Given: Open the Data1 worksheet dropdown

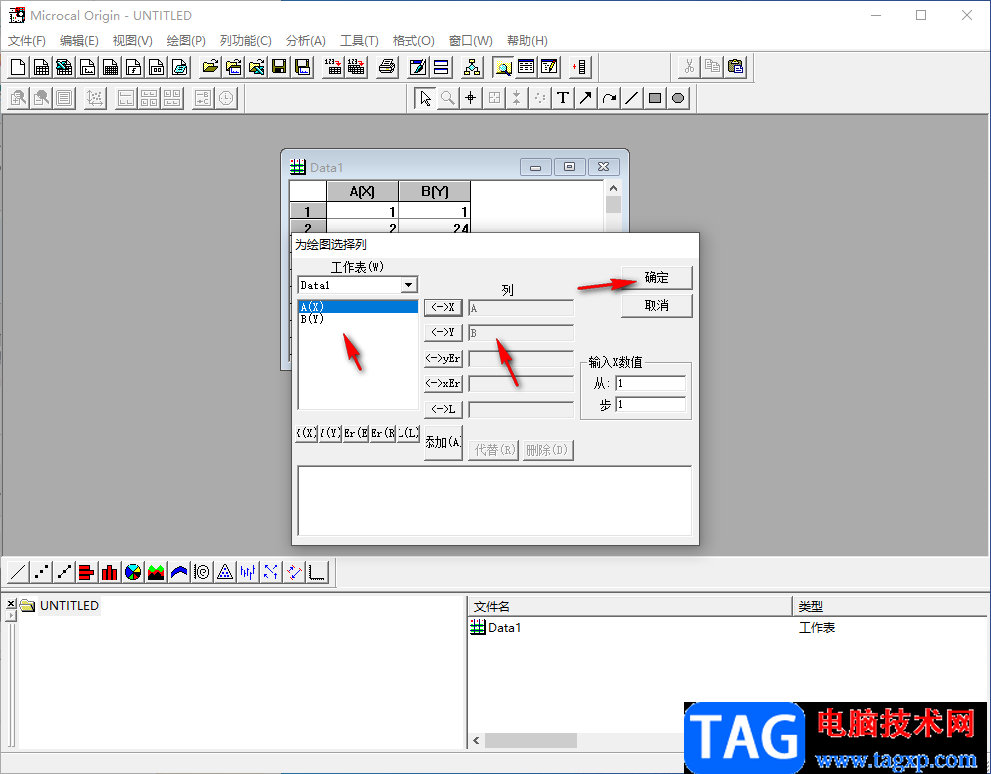Looking at the screenshot, I should click(409, 285).
